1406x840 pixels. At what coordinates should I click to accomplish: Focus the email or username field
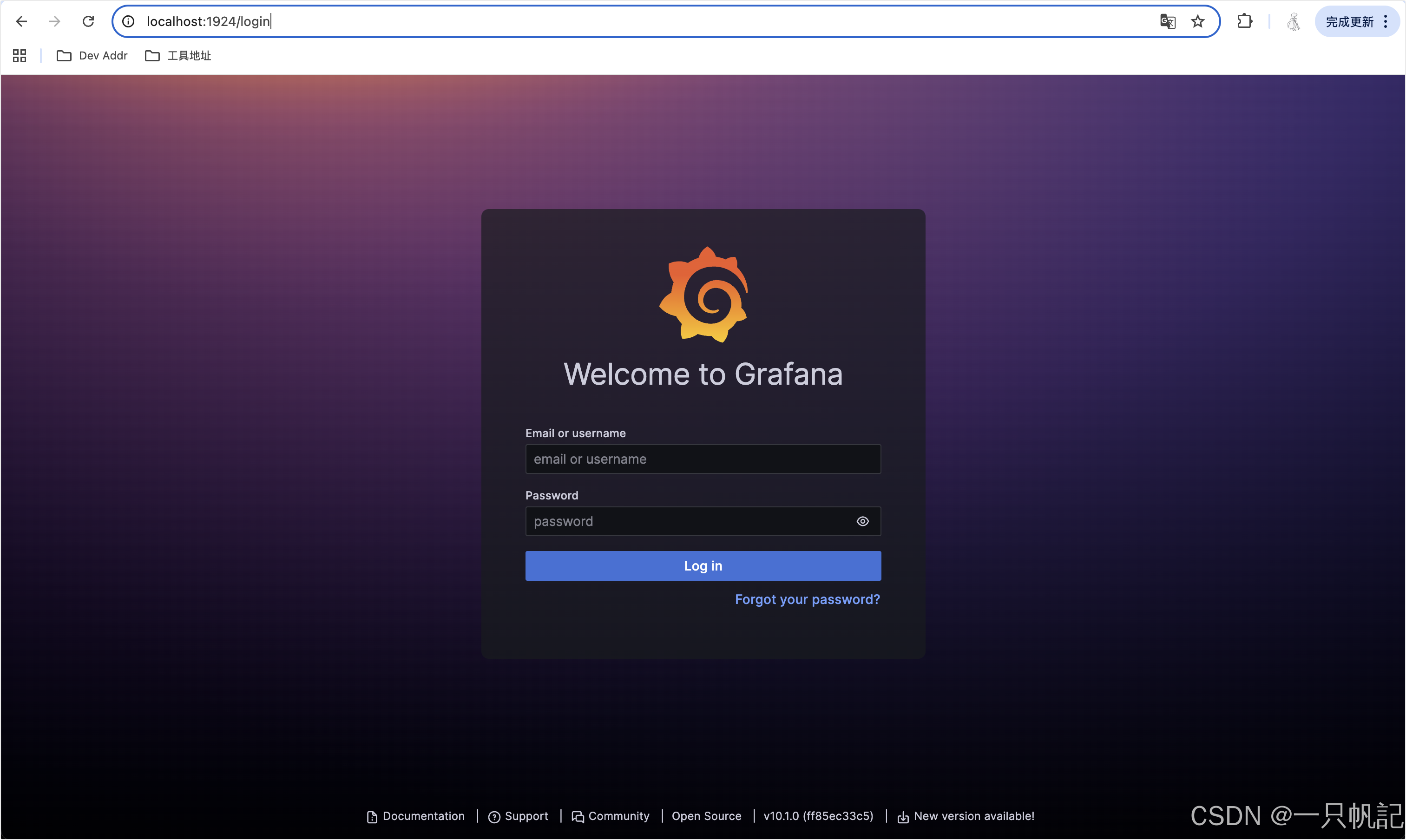703,459
